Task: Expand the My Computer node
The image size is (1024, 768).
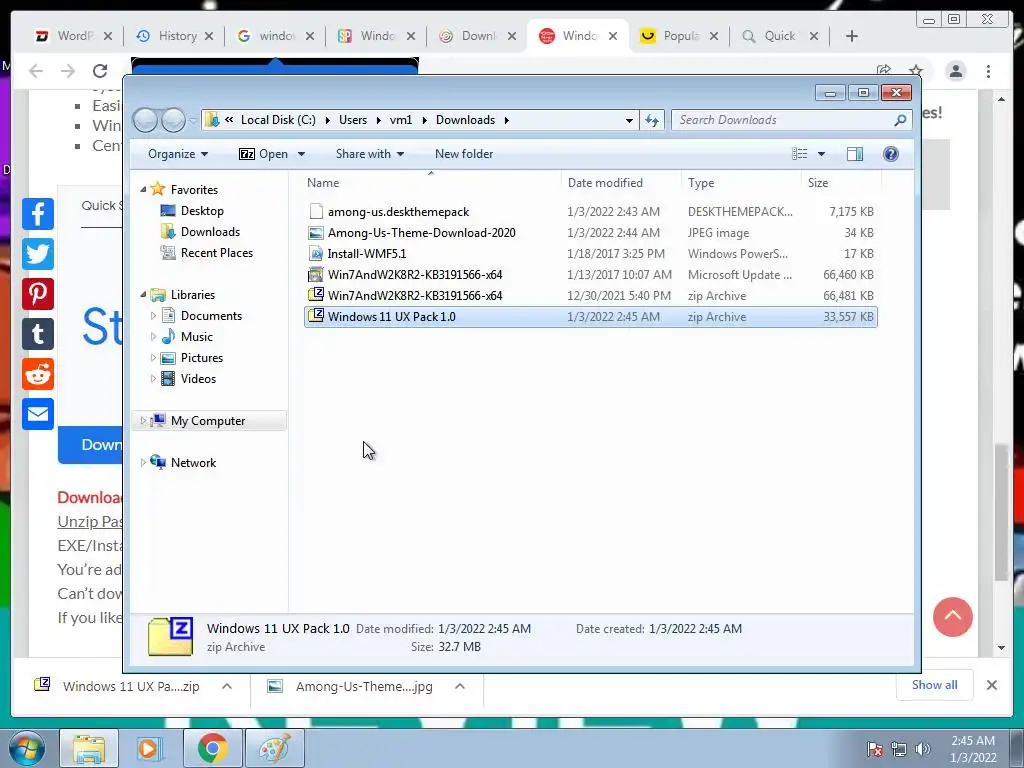Action: click(143, 421)
